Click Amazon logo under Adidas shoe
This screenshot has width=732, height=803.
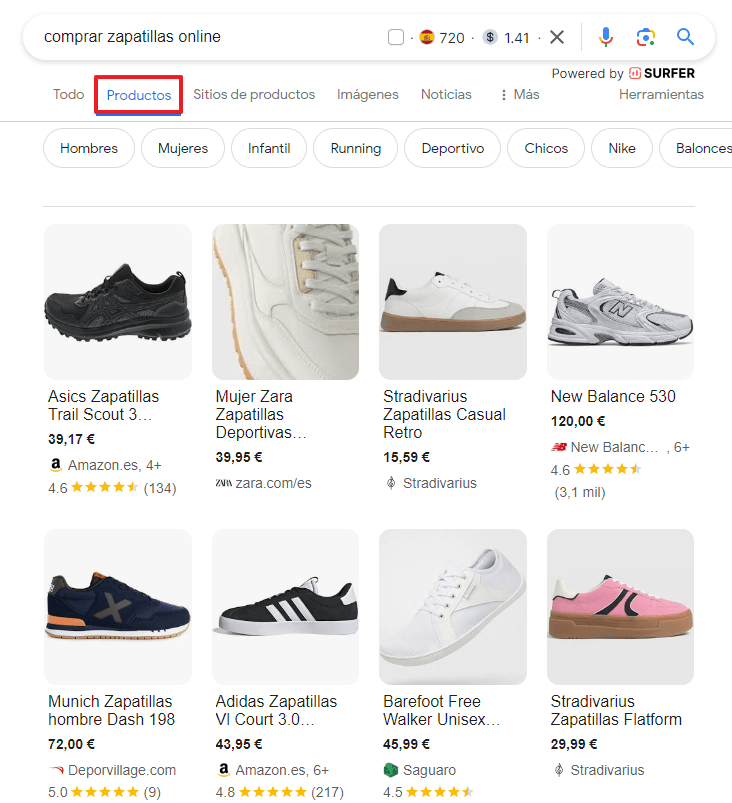pos(223,769)
